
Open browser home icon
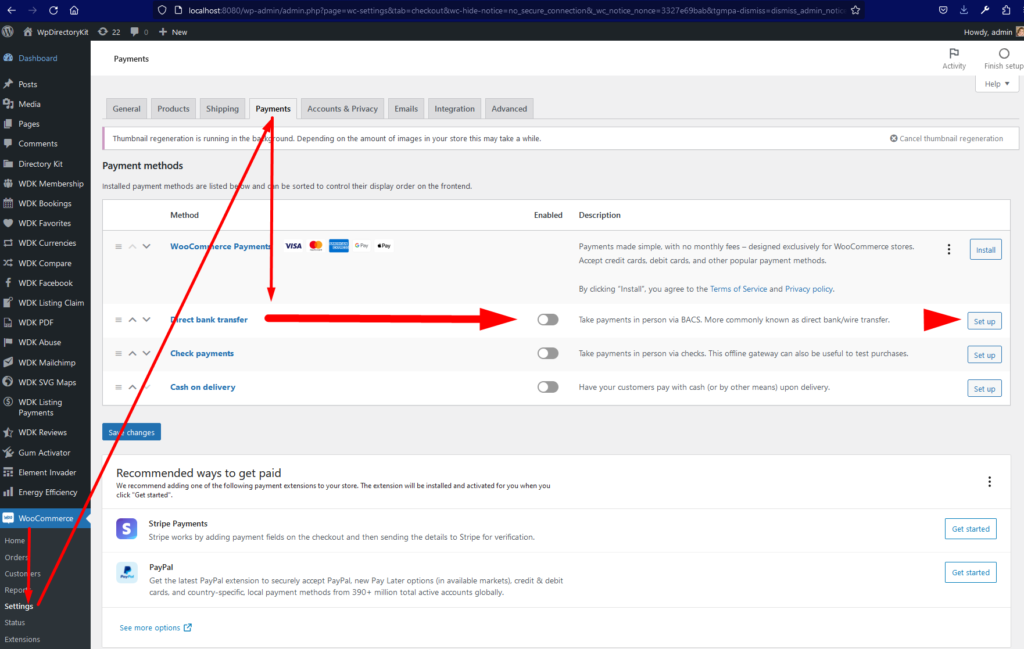point(74,10)
